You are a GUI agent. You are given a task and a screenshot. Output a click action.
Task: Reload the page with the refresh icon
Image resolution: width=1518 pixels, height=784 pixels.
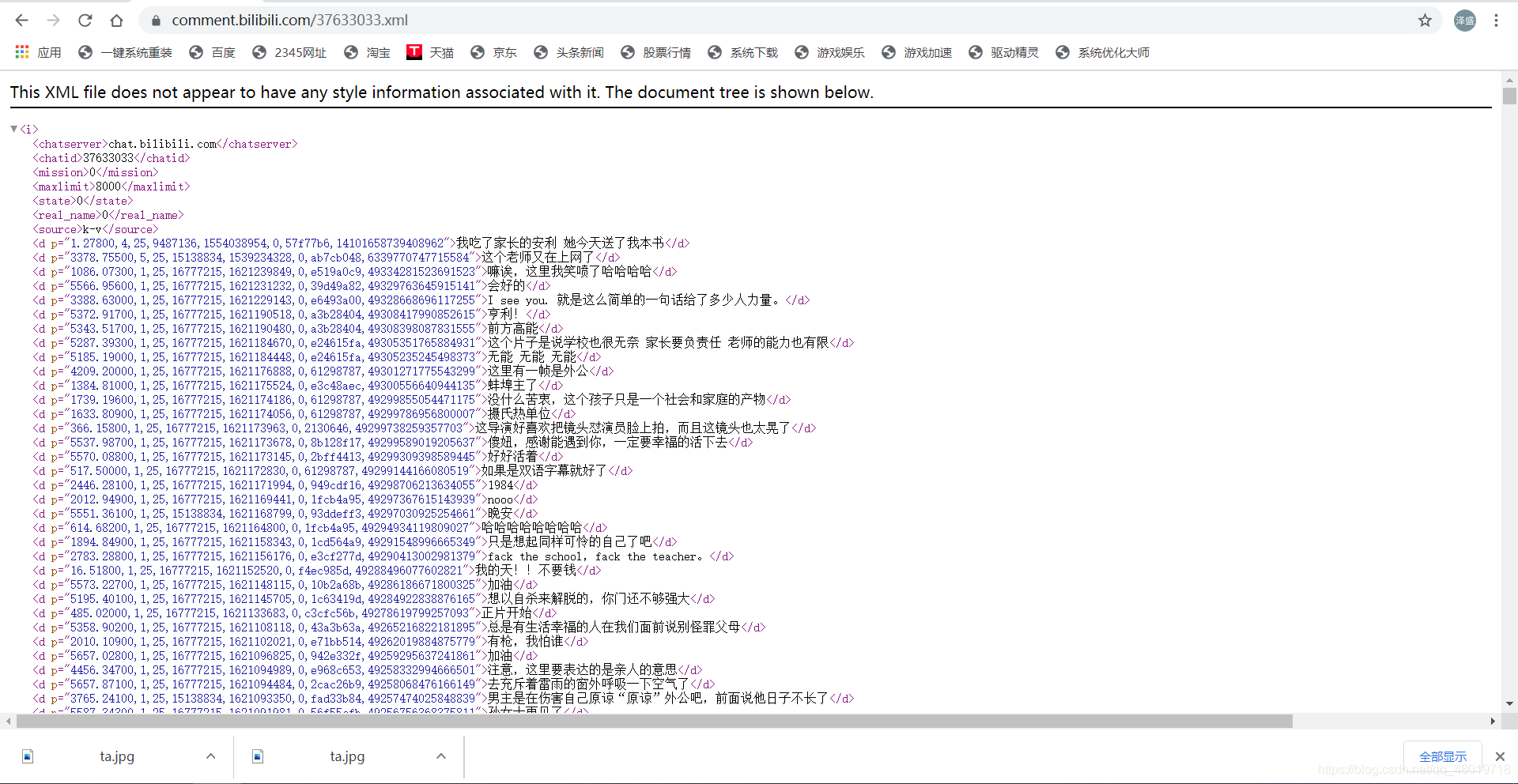point(85,21)
